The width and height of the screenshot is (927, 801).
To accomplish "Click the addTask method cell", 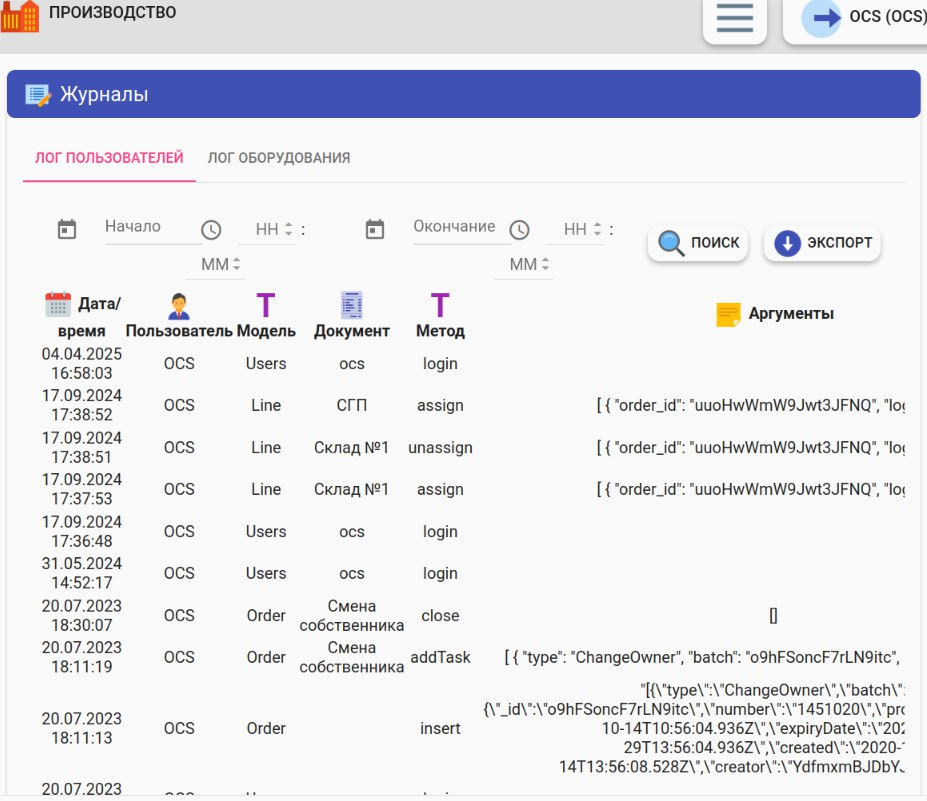I will pyautogui.click(x=440, y=657).
